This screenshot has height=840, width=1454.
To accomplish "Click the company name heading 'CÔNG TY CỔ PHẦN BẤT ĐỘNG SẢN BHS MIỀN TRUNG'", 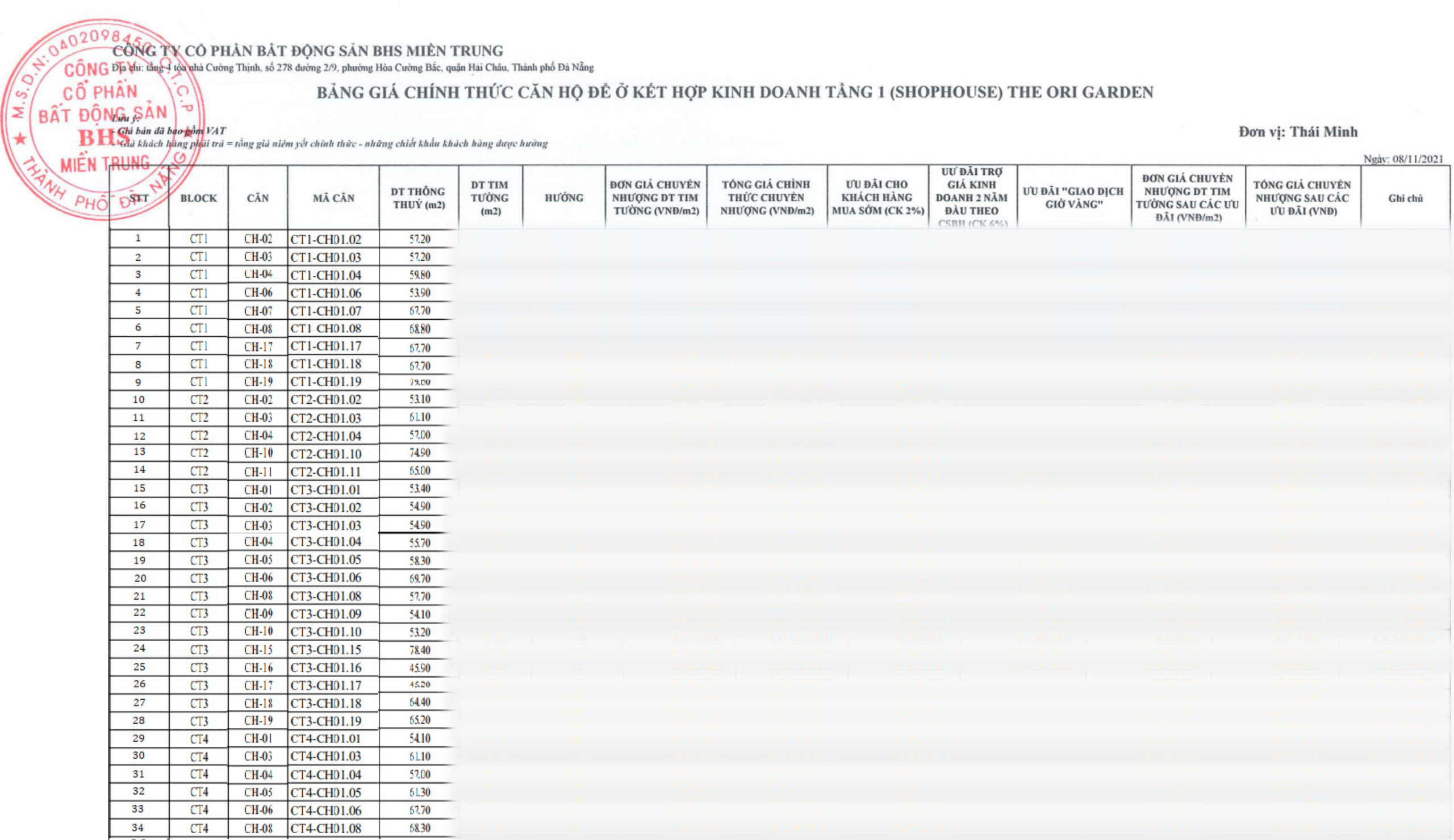I will pos(307,51).
